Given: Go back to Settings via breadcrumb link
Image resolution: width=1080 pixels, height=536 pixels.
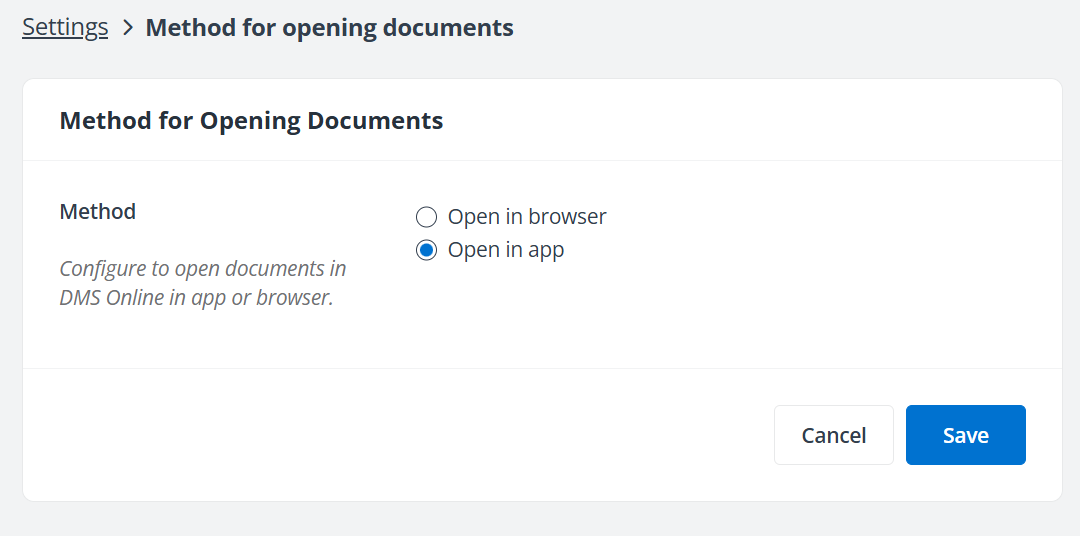Looking at the screenshot, I should pos(65,27).
